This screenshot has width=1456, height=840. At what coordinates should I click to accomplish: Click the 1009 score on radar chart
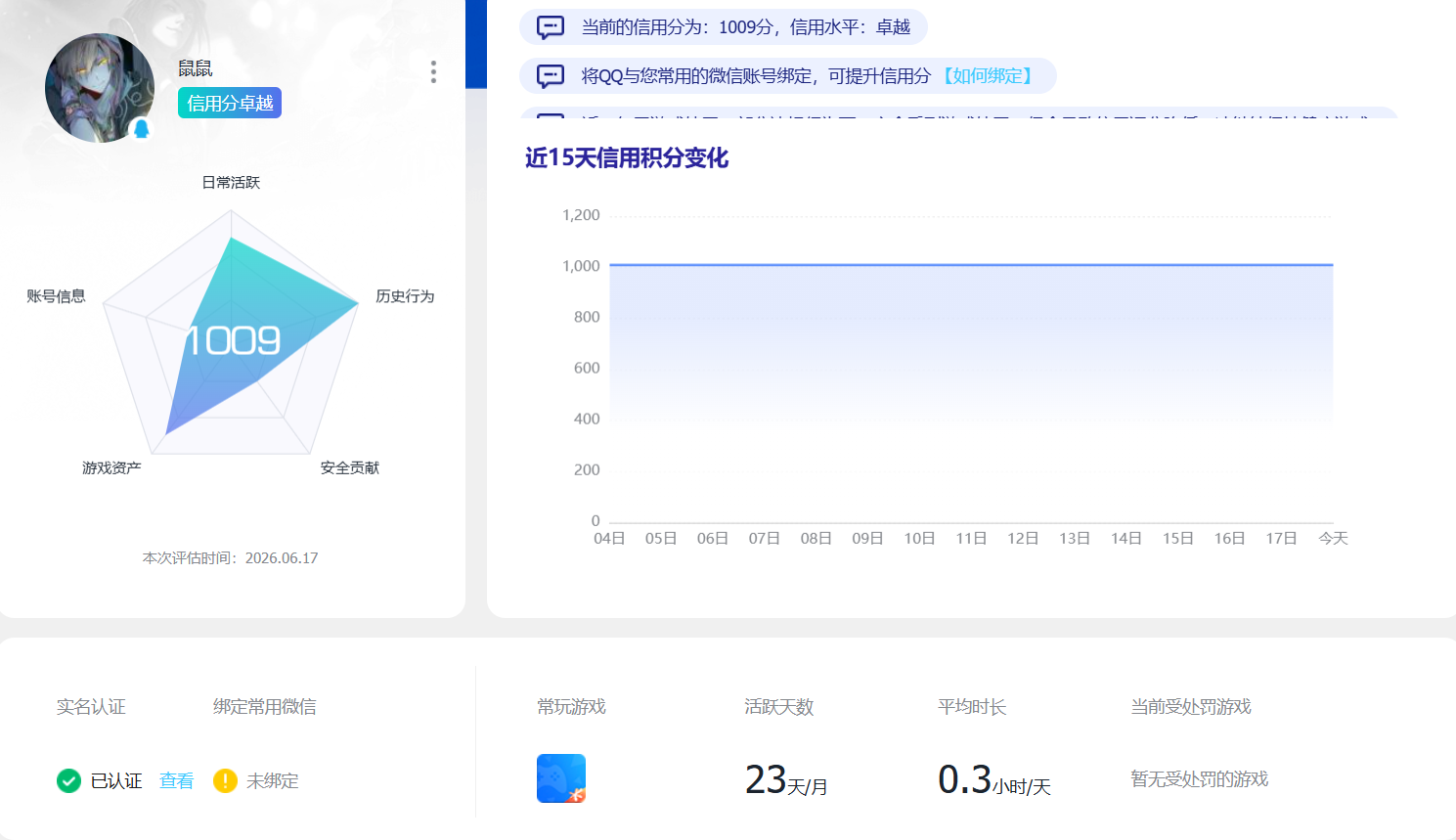pos(233,340)
